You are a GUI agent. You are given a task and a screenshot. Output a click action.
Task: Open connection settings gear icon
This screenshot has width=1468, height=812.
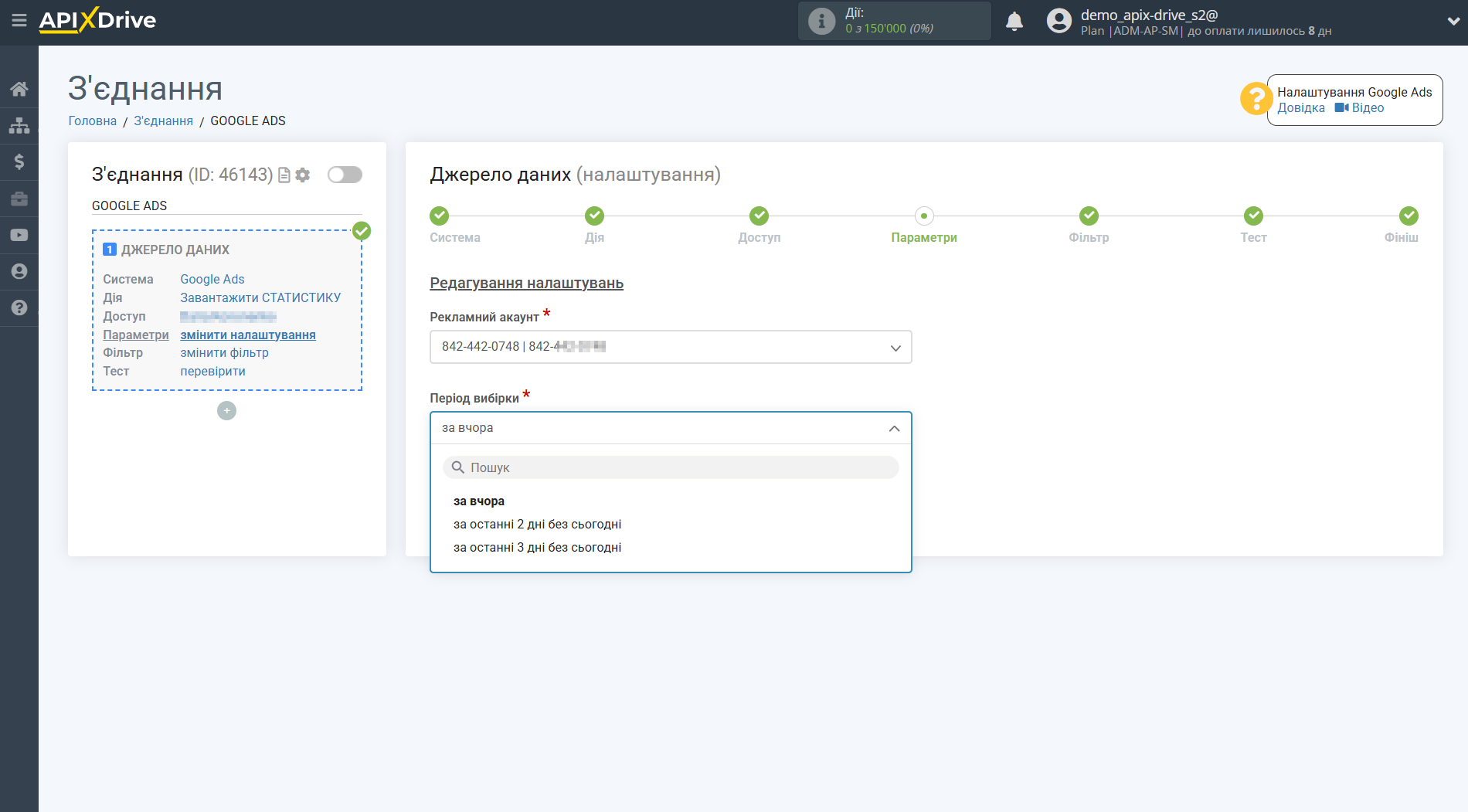tap(303, 175)
